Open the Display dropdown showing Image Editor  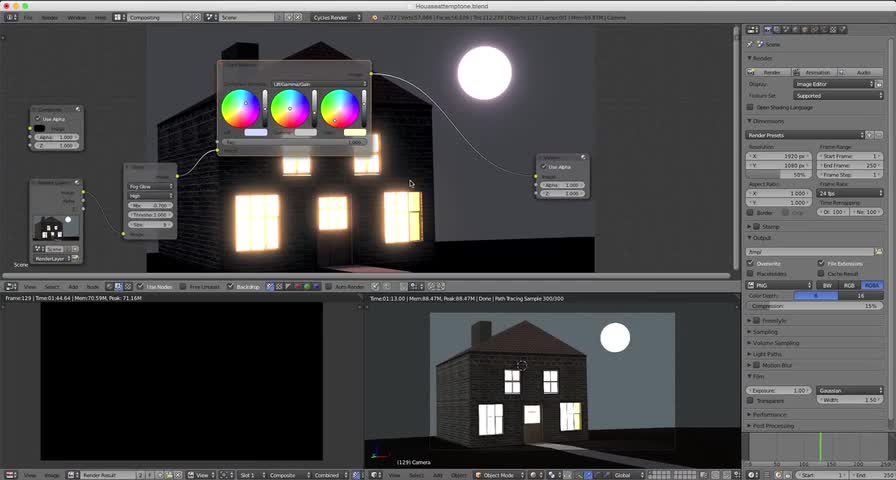[x=834, y=84]
